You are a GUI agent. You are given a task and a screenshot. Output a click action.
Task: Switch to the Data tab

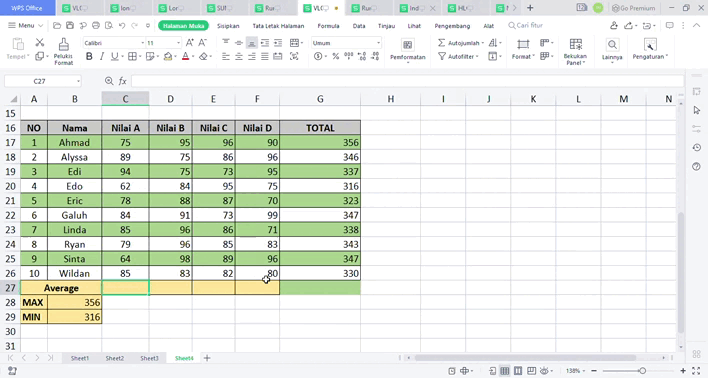pos(359,26)
